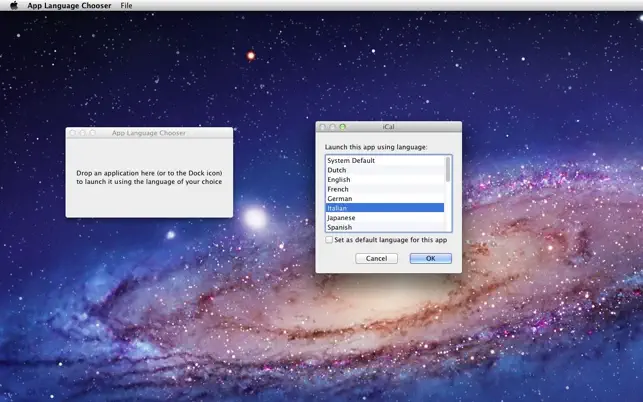Close the App Language Chooser window
The image size is (643, 402).
coord(73,133)
